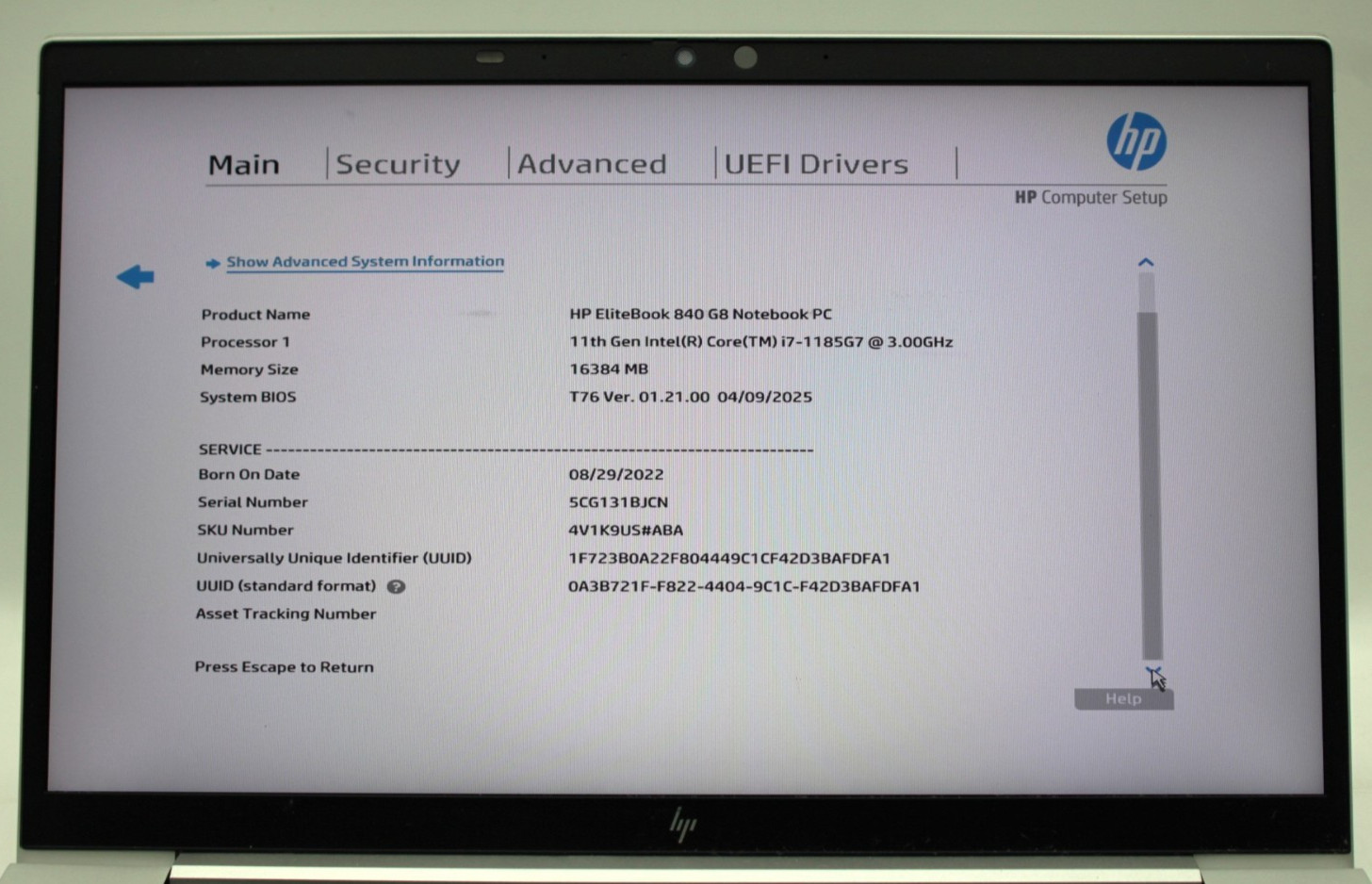Click the scroll down chevron above Help
Image resolution: width=1372 pixels, height=884 pixels.
point(1152,671)
